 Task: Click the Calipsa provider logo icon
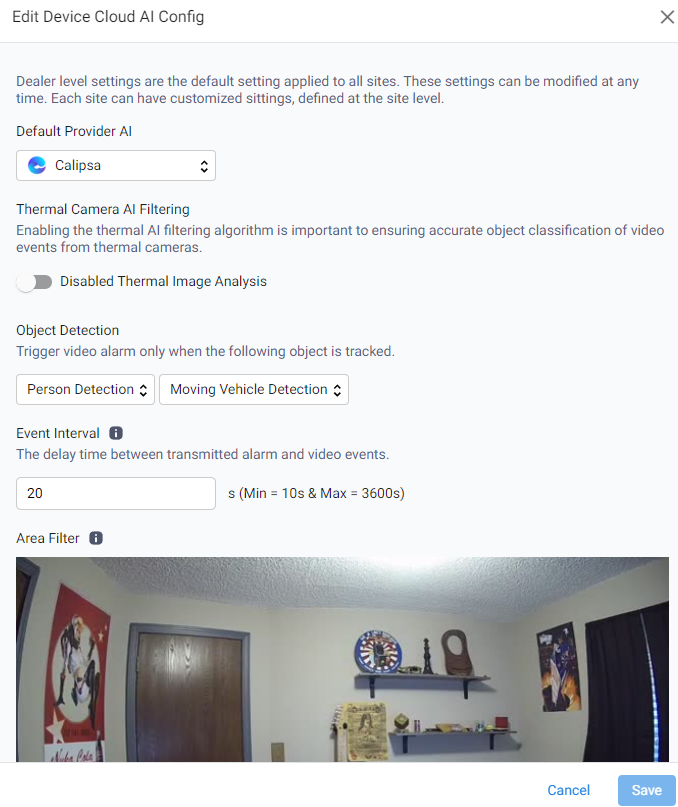click(37, 165)
